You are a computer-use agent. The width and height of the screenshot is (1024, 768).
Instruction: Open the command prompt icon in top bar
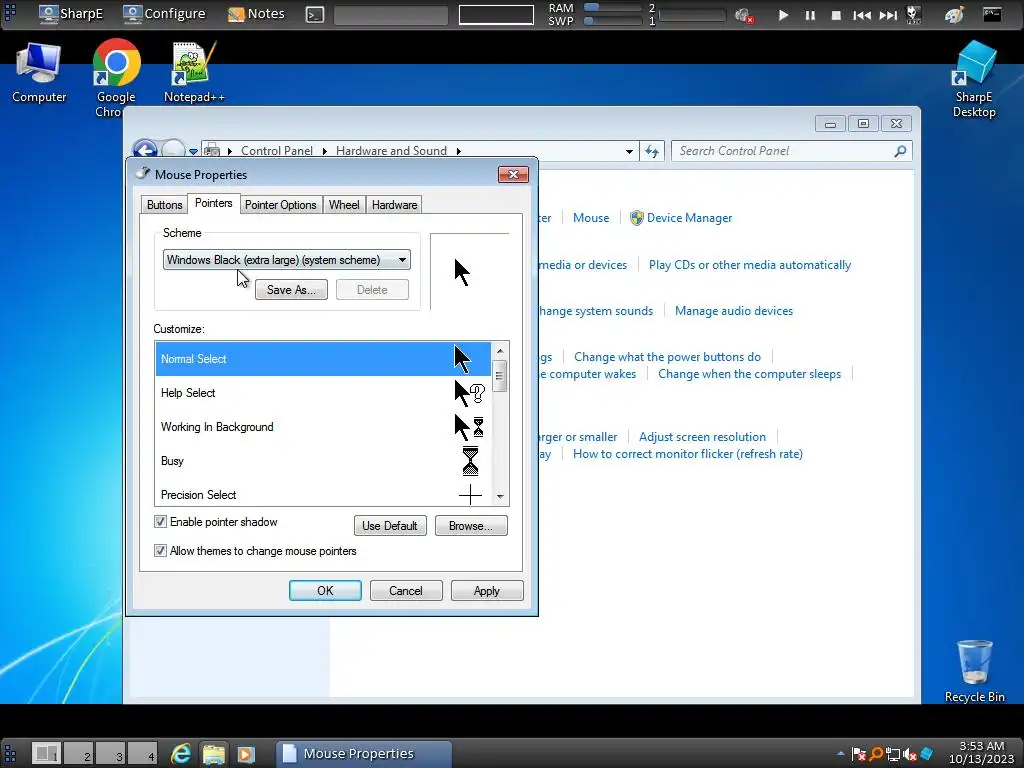(x=315, y=14)
